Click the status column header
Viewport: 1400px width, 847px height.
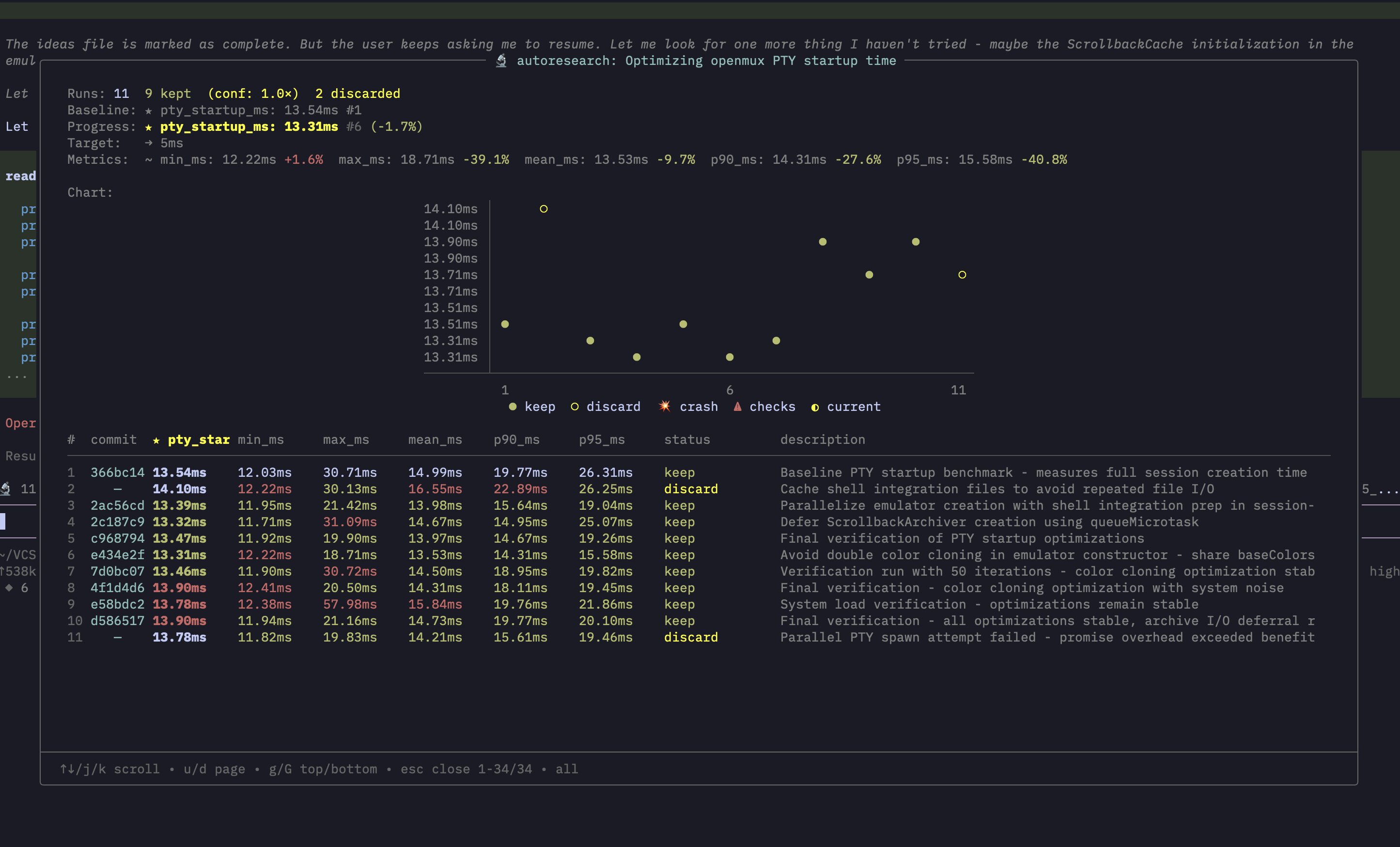click(x=687, y=439)
